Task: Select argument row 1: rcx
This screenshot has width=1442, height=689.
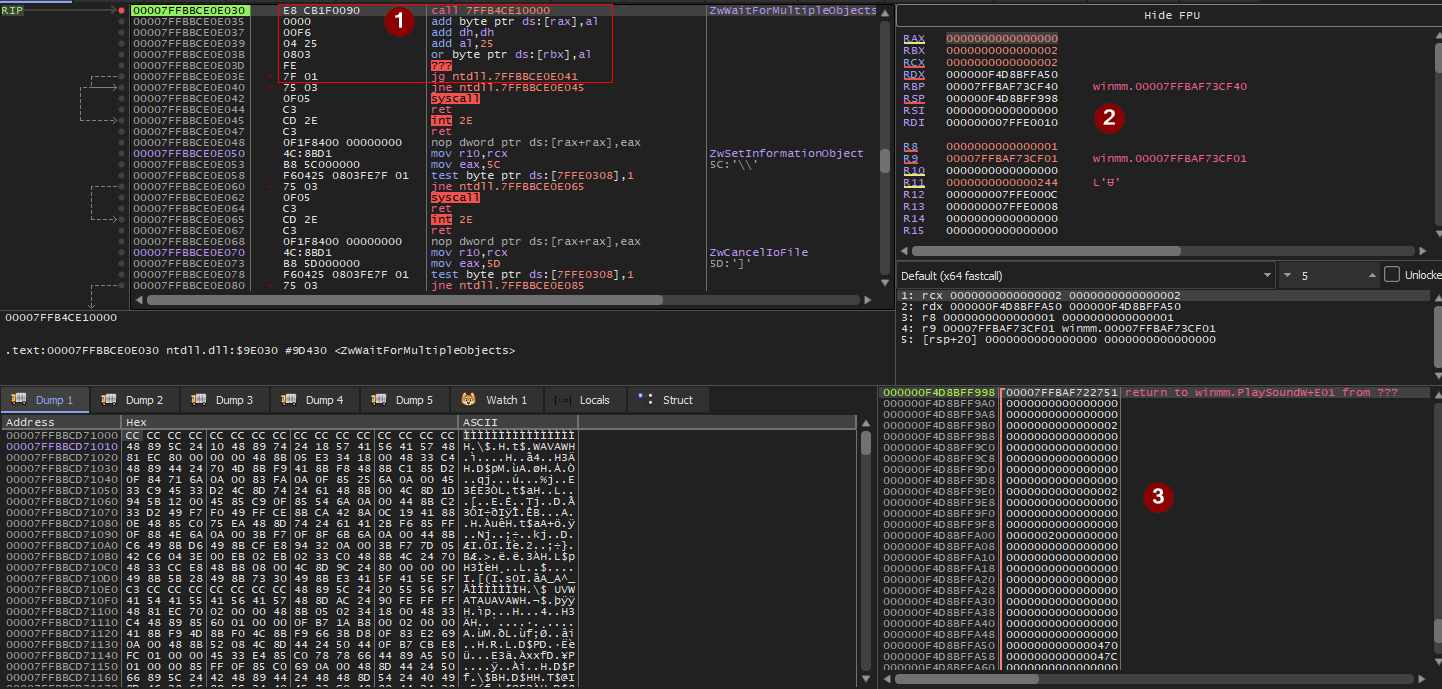Action: click(x=1165, y=296)
